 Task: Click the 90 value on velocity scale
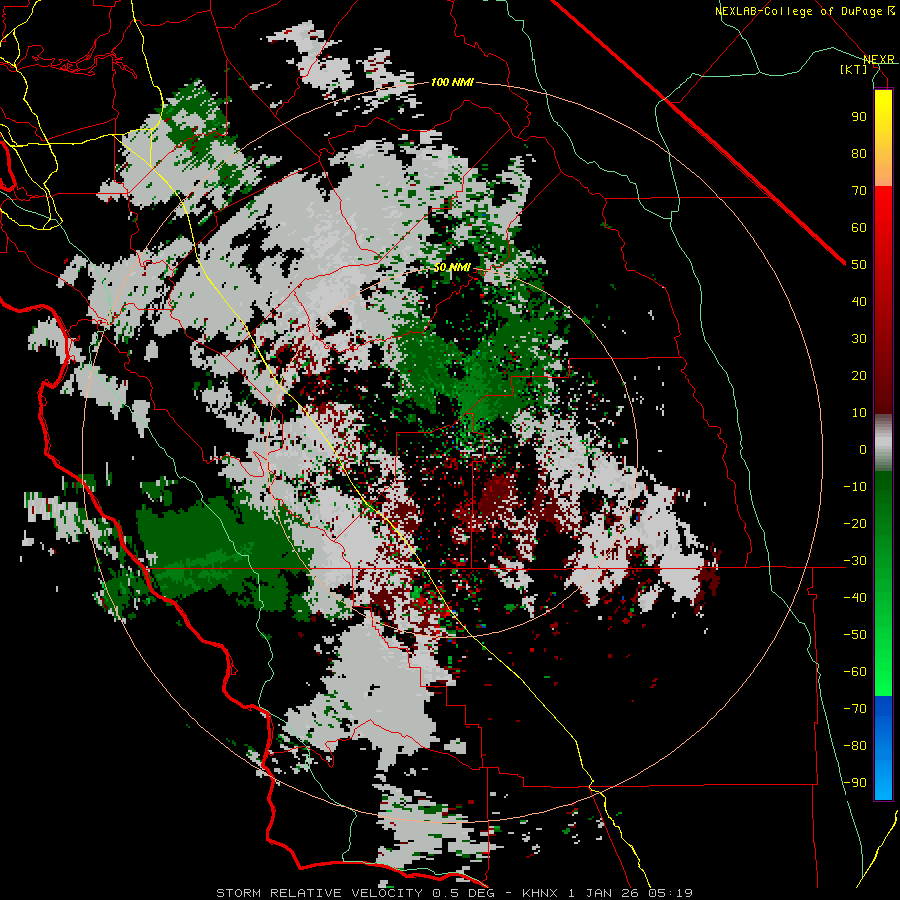(x=859, y=117)
